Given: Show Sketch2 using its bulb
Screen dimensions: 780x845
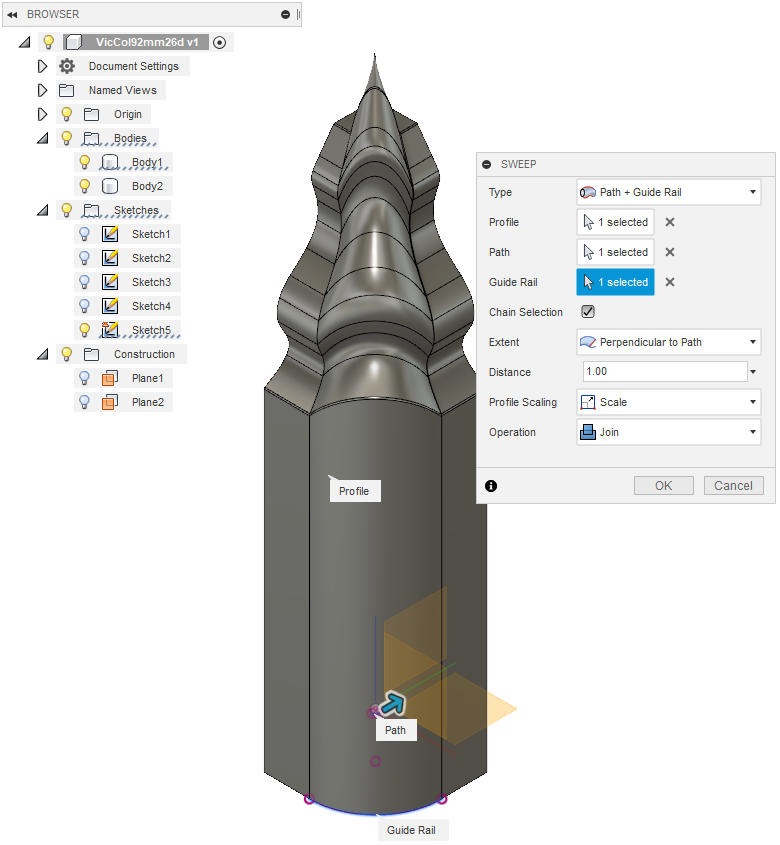Looking at the screenshot, I should pos(85,258).
